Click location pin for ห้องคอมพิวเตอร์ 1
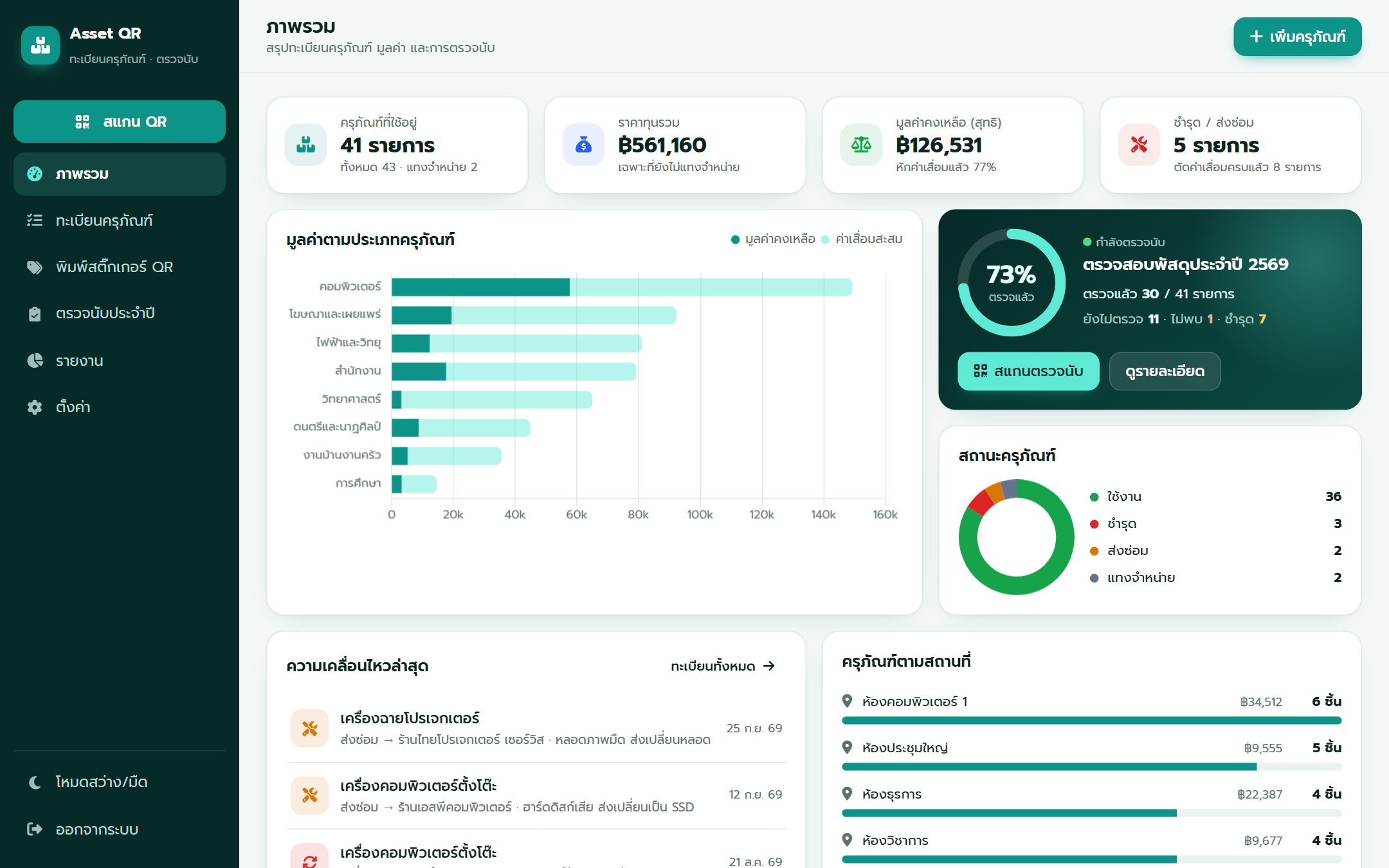This screenshot has height=868, width=1389. (x=848, y=701)
